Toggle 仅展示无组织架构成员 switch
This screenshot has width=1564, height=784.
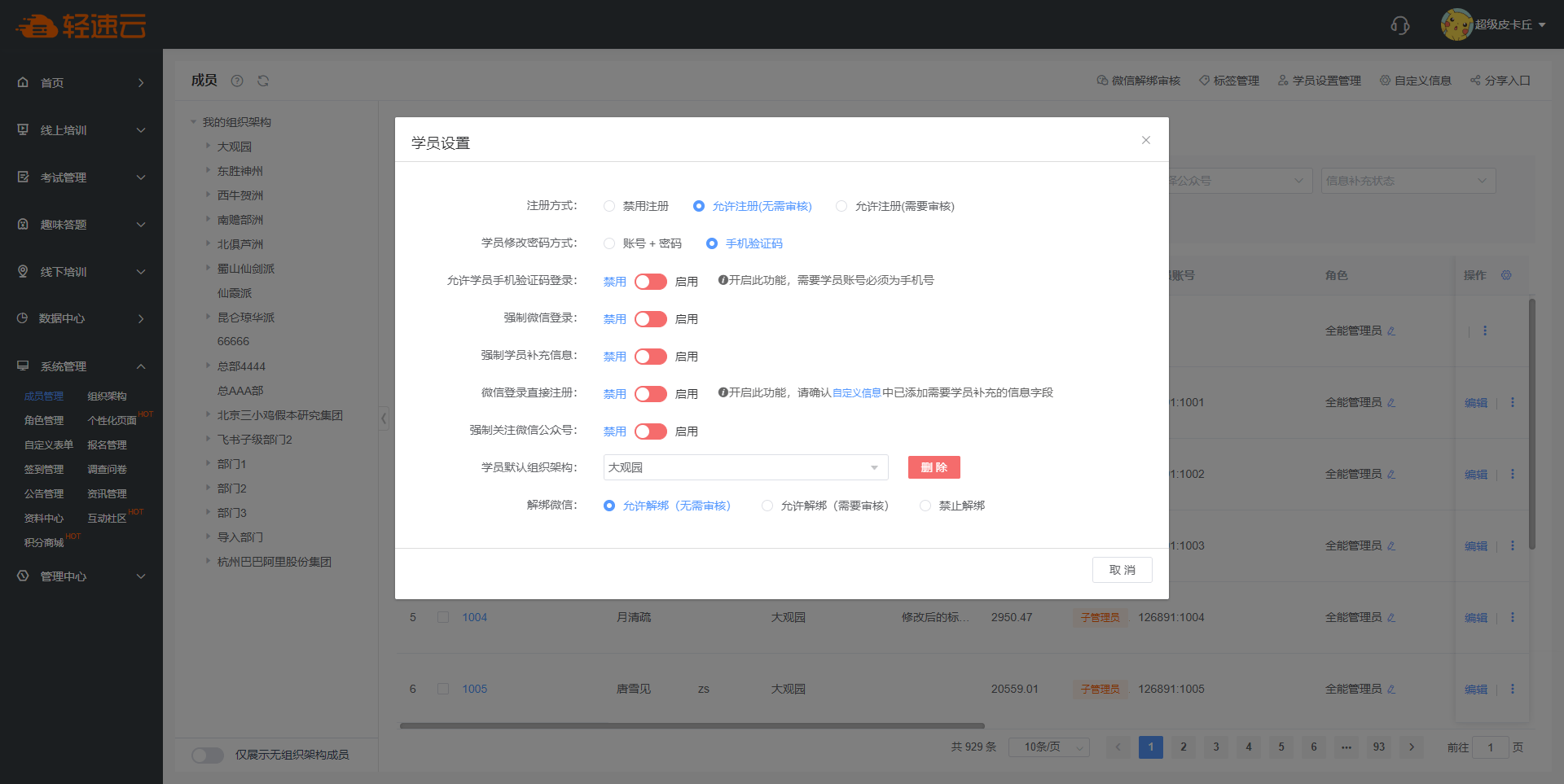click(x=208, y=755)
